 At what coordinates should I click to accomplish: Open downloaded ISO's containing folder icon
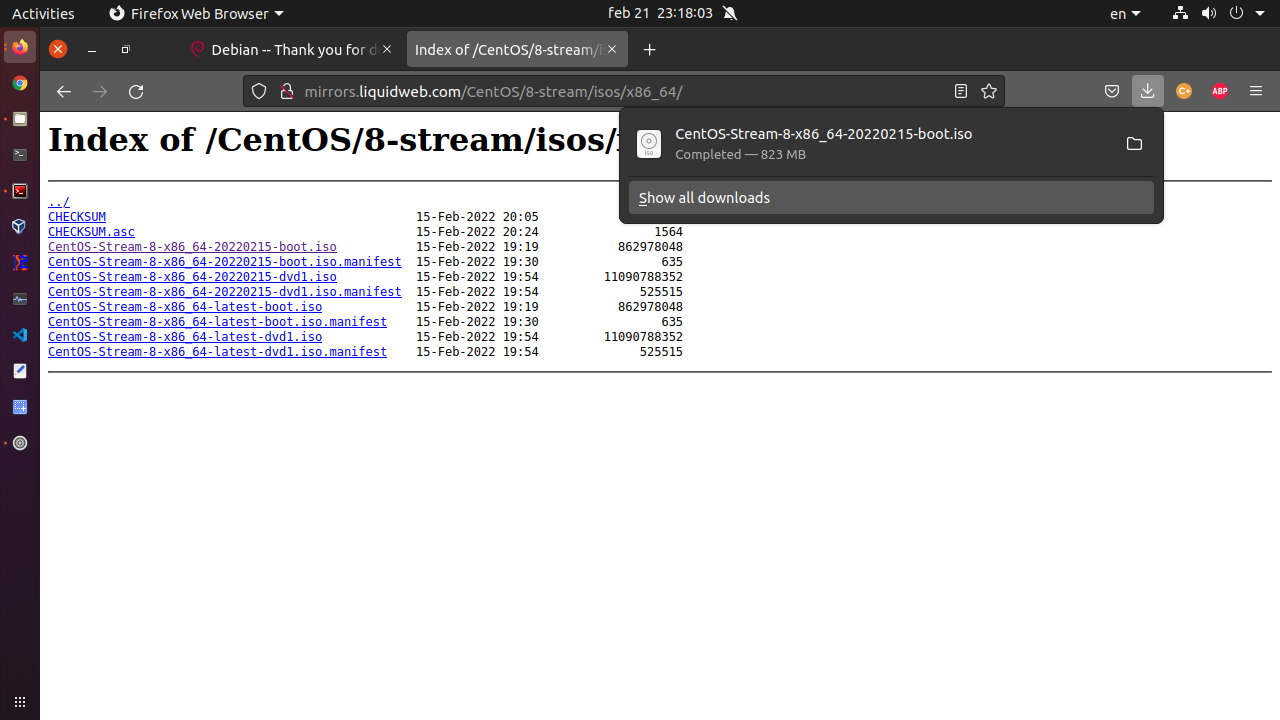pos(1134,144)
